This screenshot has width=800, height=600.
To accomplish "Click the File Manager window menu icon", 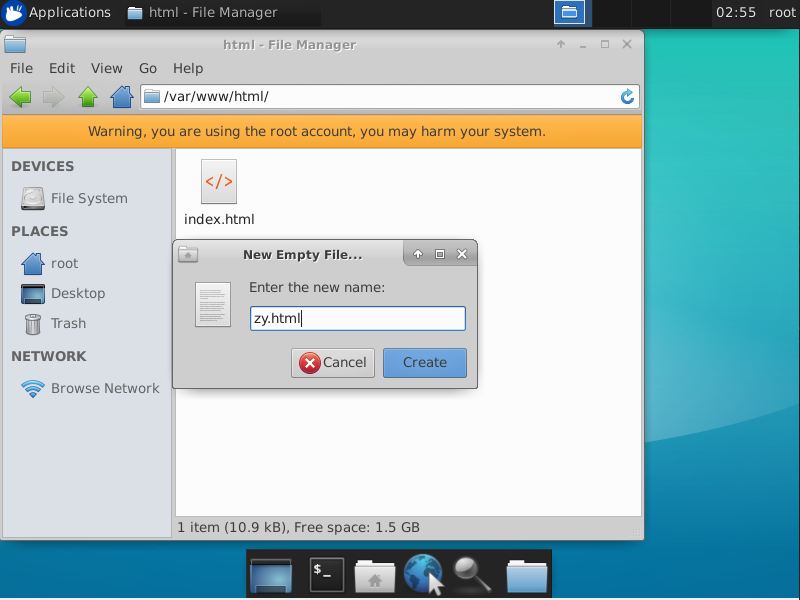I will [x=15, y=45].
